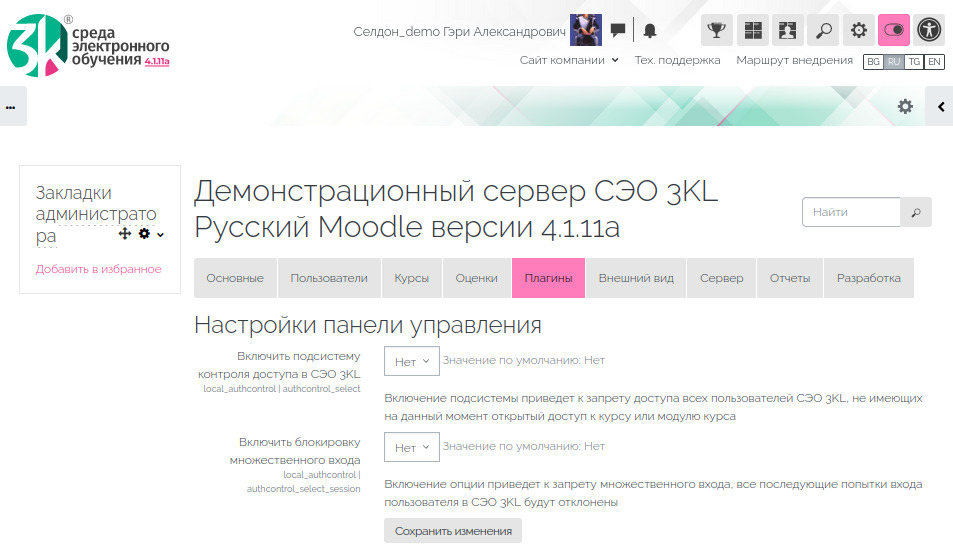Click the Сохранить изменения button

[x=453, y=531]
